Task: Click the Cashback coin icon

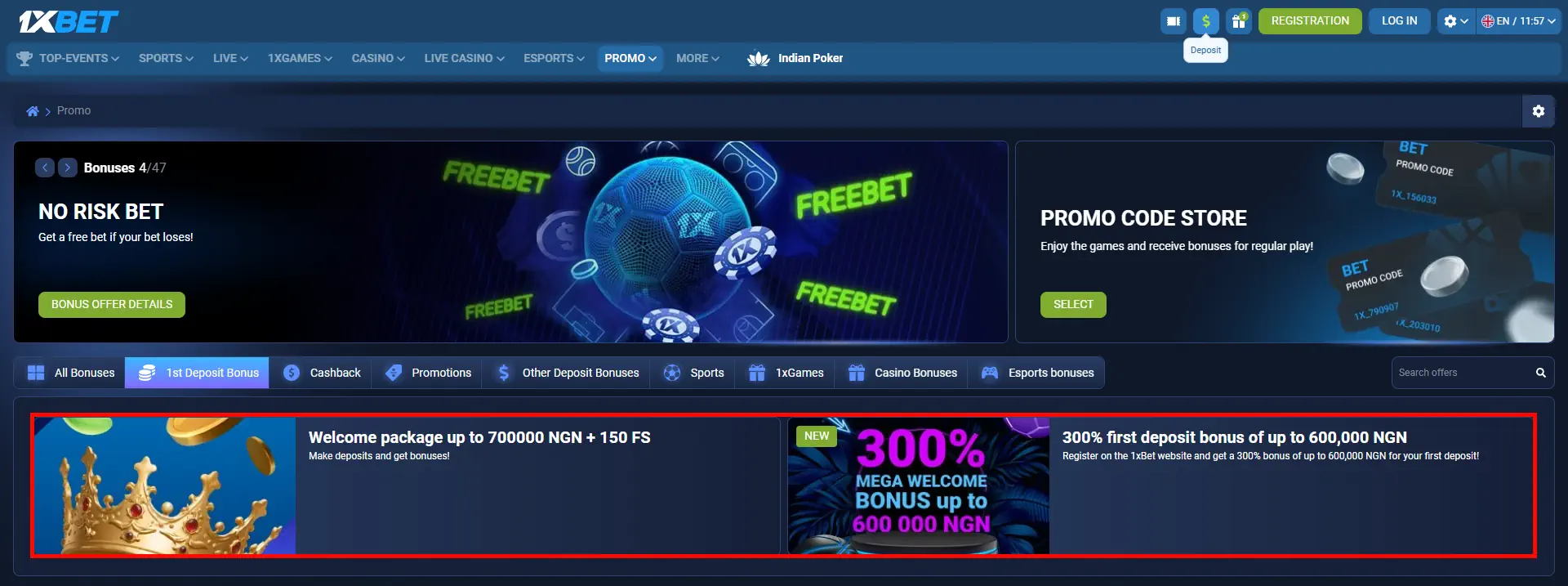Action: pos(292,373)
